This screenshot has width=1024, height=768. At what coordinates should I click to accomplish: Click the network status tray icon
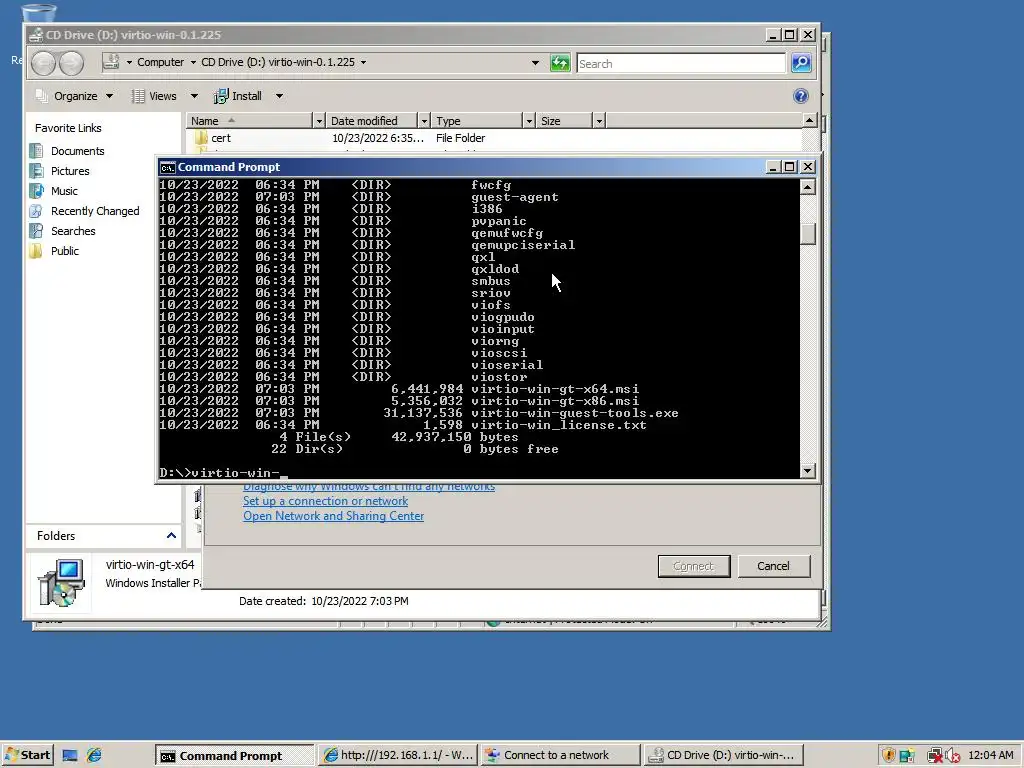[x=935, y=756]
